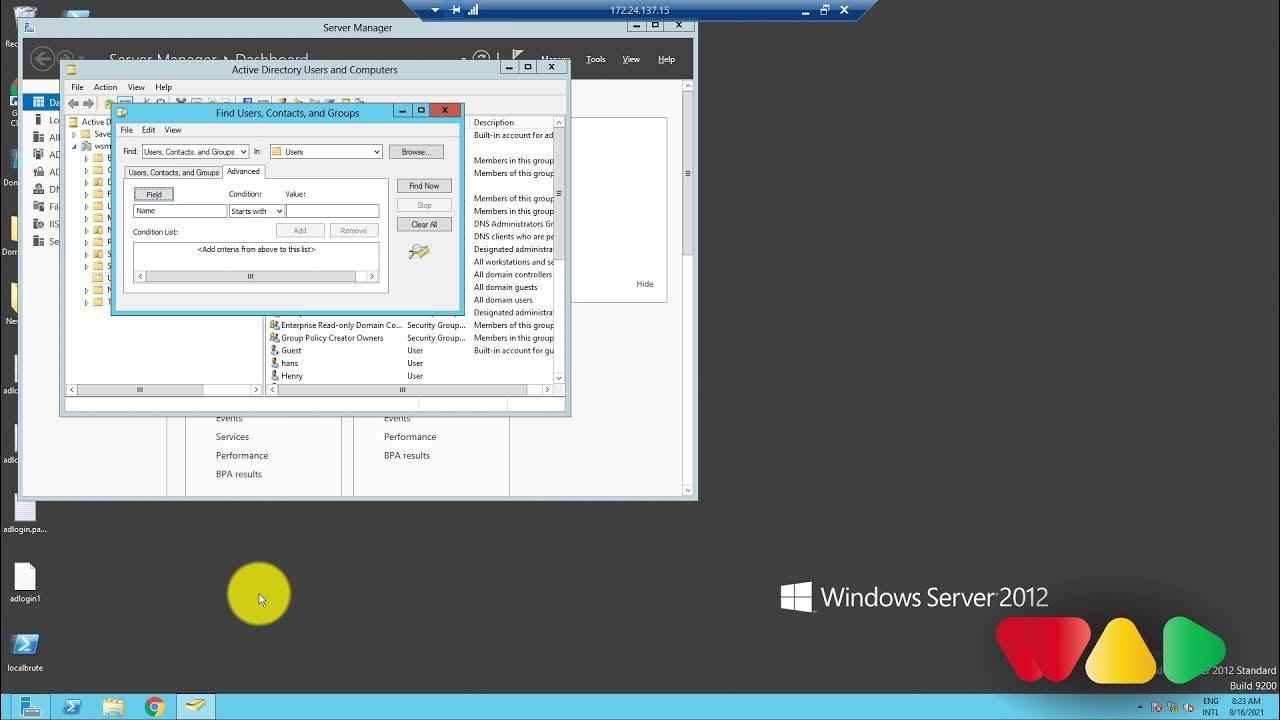This screenshot has width=1280, height=720.
Task: Click ENG INTL language indicator
Action: point(1210,707)
